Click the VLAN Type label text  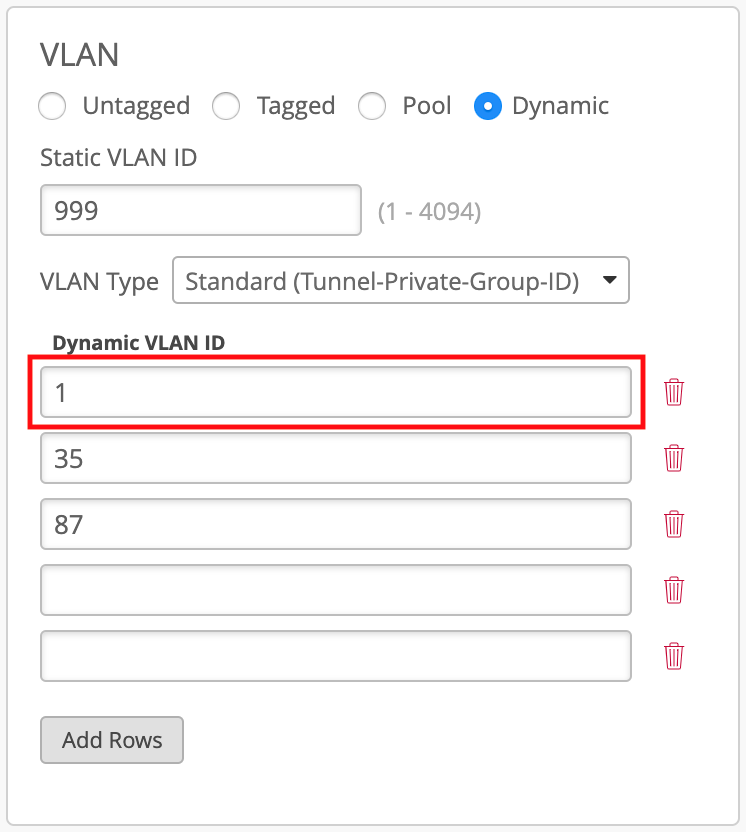coord(99,282)
